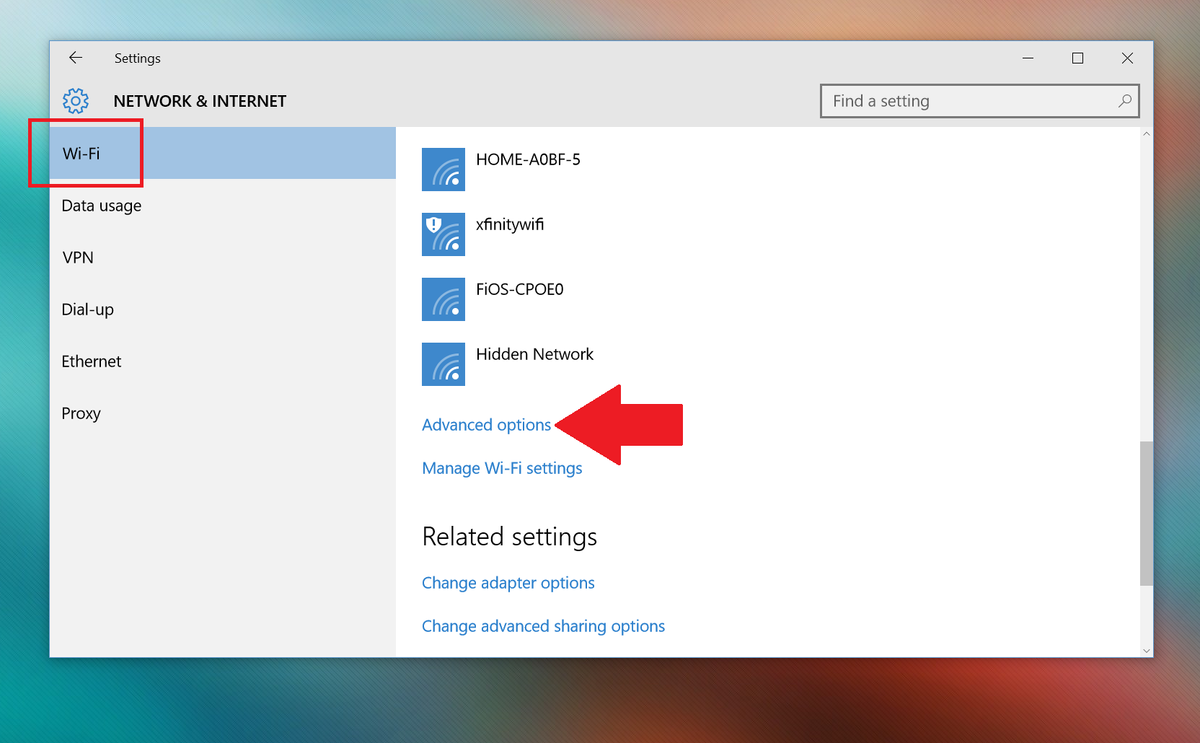Click the FiOS-CPOE0 Wi-Fi signal icon
Image resolution: width=1200 pixels, height=743 pixels.
pyautogui.click(x=443, y=298)
